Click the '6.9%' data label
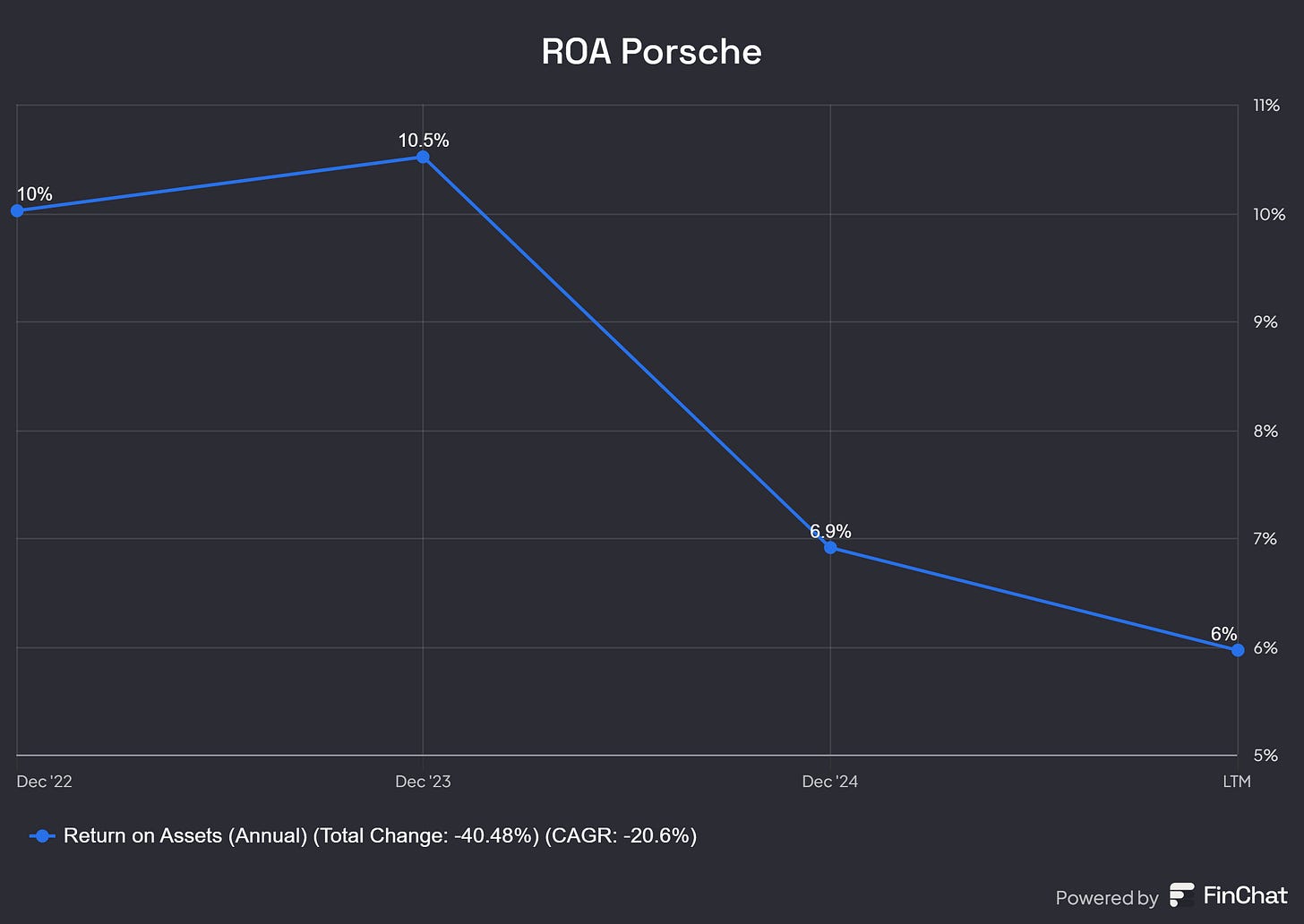Image resolution: width=1304 pixels, height=924 pixels. tap(830, 531)
